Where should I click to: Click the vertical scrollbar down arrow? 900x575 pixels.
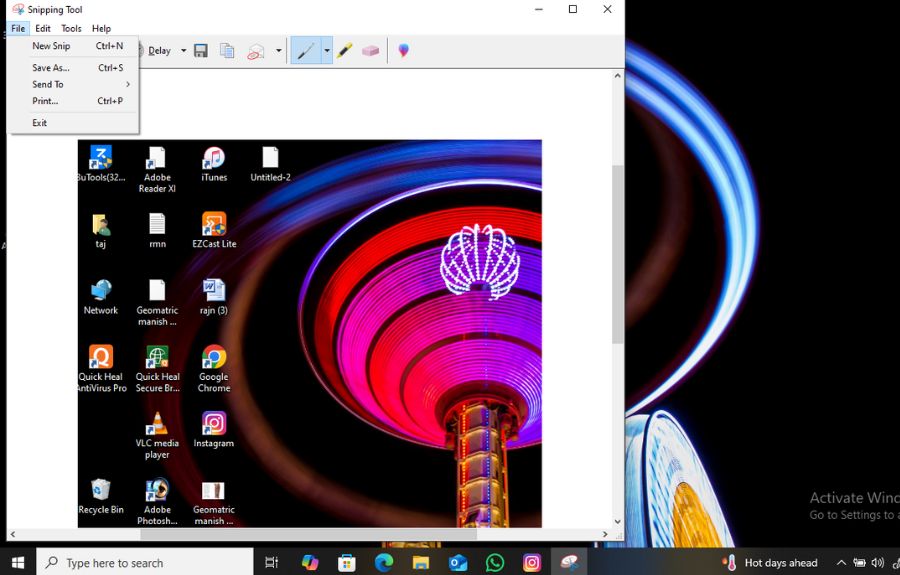click(618, 522)
